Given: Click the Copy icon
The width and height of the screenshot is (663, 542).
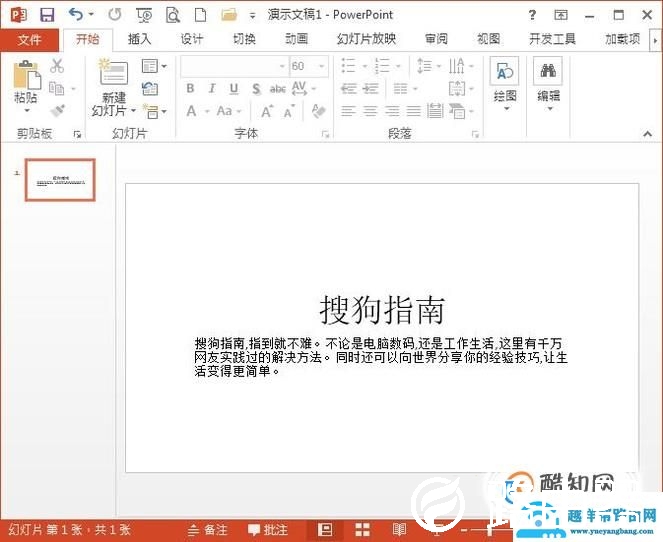Looking at the screenshot, I should coord(57,88).
